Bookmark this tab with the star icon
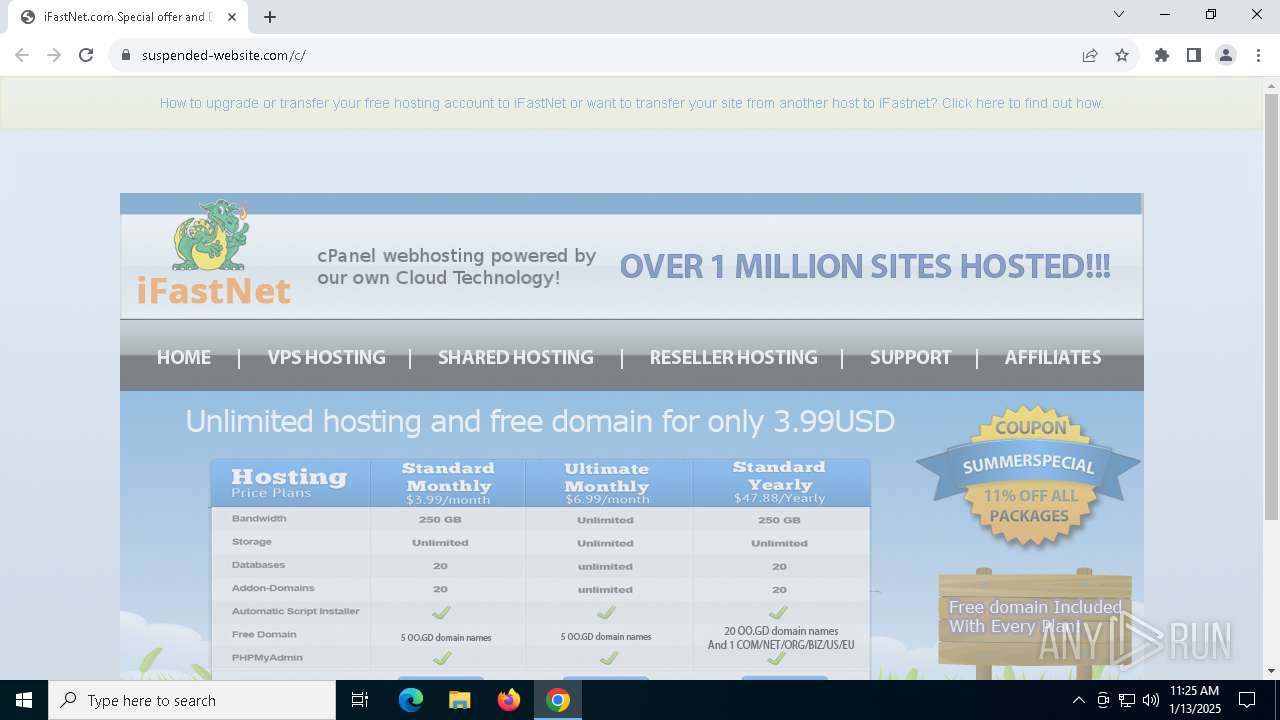 click(1122, 55)
